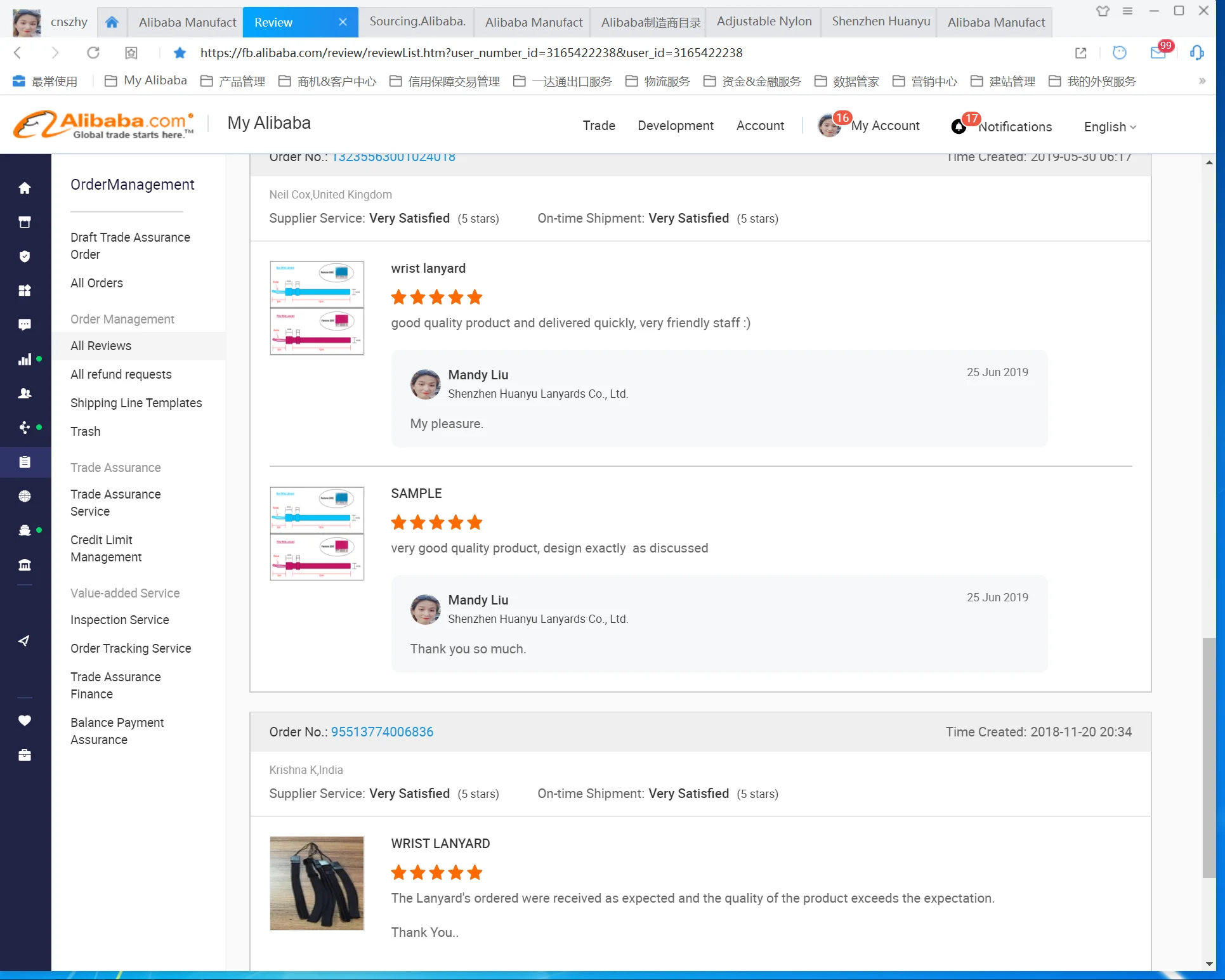Open the sidebar home icon
This screenshot has height=980, width=1225.
[25, 188]
